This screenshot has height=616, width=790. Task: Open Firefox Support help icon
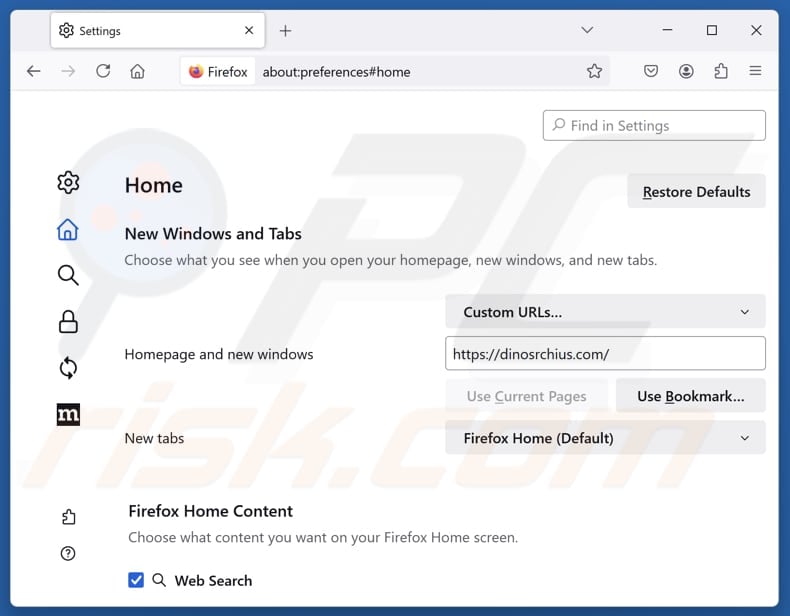68,554
